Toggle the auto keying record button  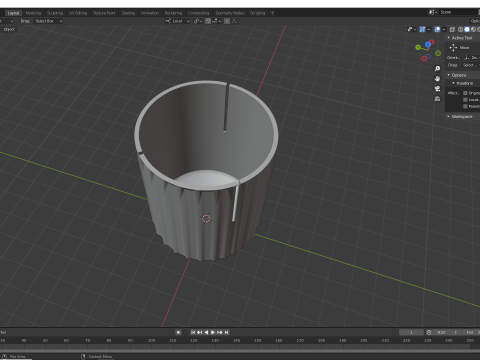(178, 332)
